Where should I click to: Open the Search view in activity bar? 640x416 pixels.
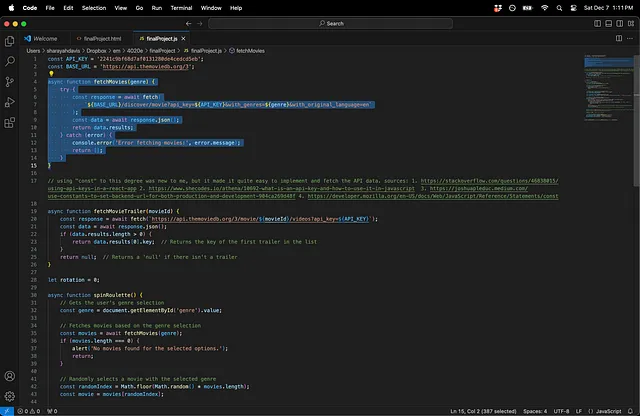tap(9, 60)
